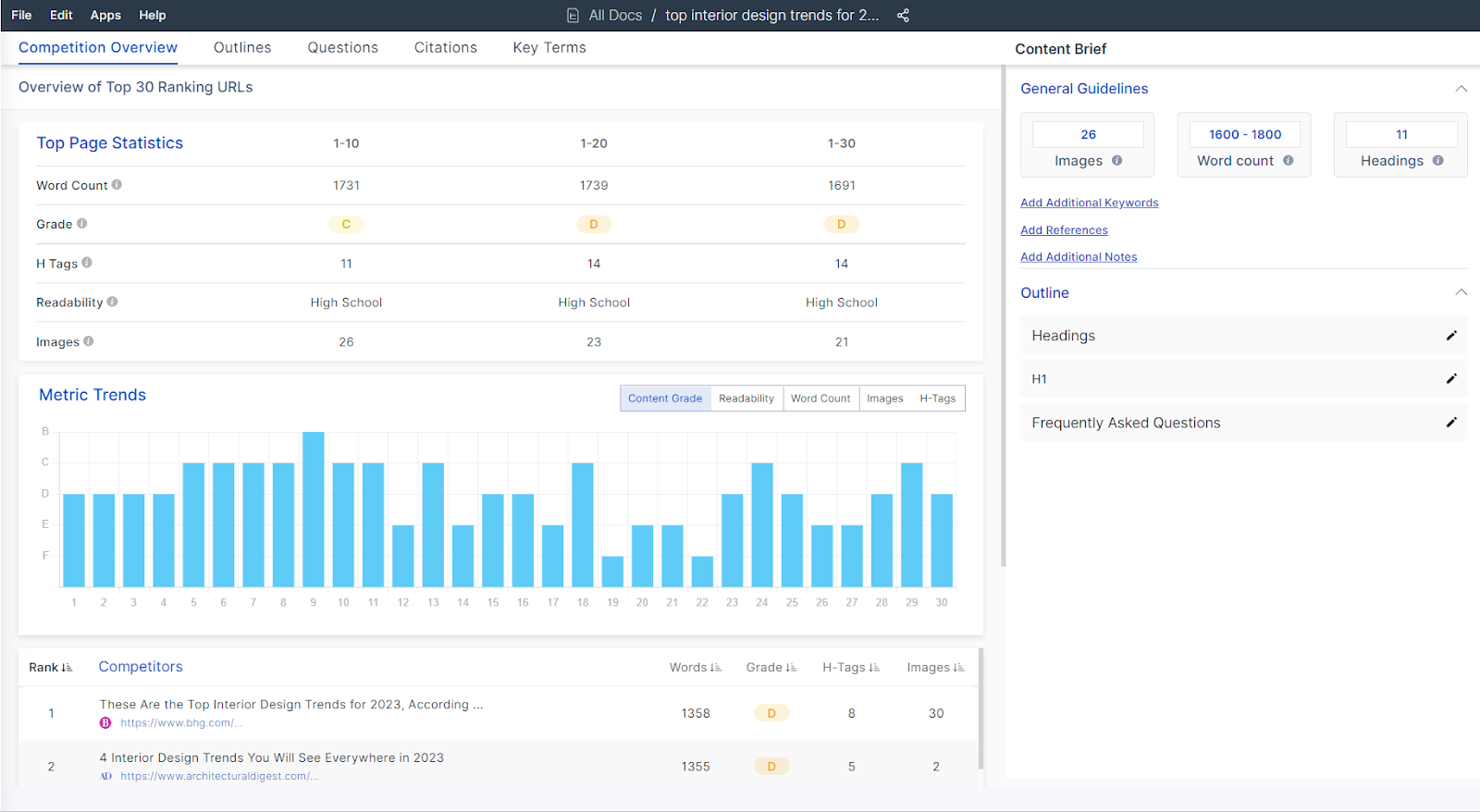Switch metric chart to Readability
The width and height of the screenshot is (1480, 812).
click(746, 399)
